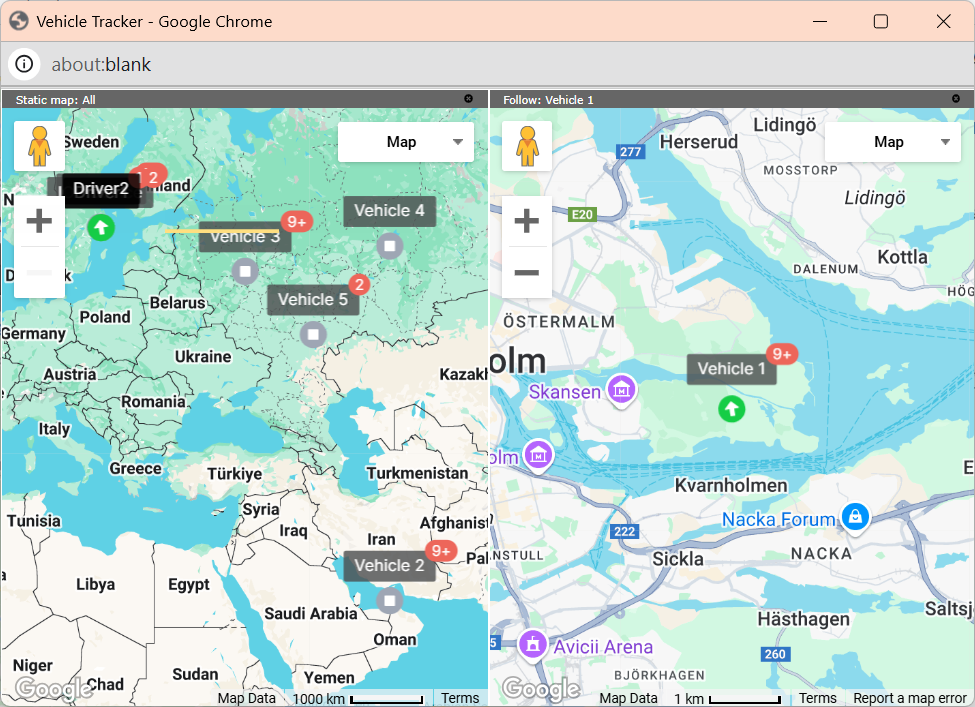Click the Google logo in Follow Vehicle 1 panel
The width and height of the screenshot is (975, 707).
542,688
